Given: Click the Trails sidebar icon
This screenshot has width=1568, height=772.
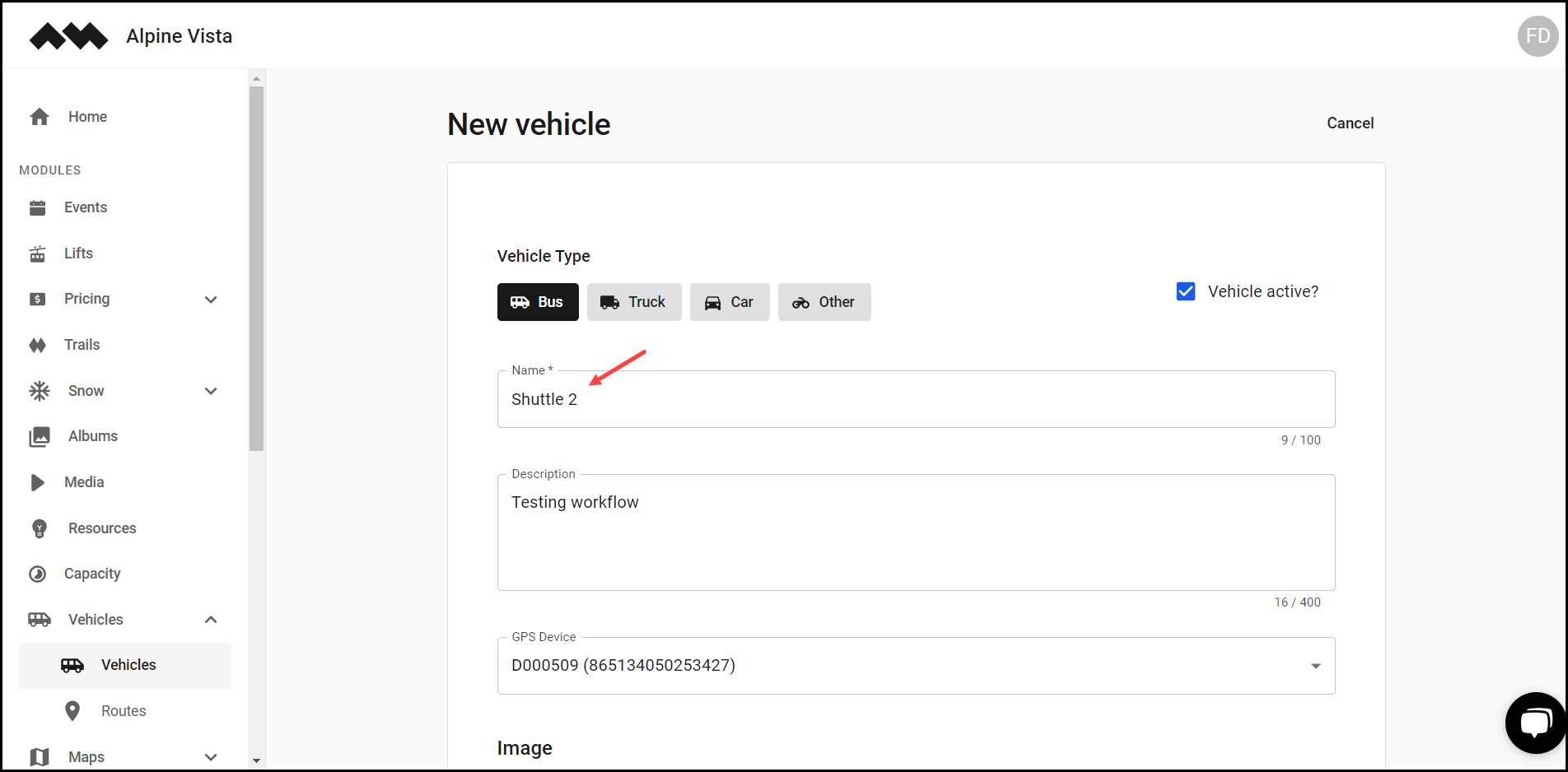Looking at the screenshot, I should (38, 344).
